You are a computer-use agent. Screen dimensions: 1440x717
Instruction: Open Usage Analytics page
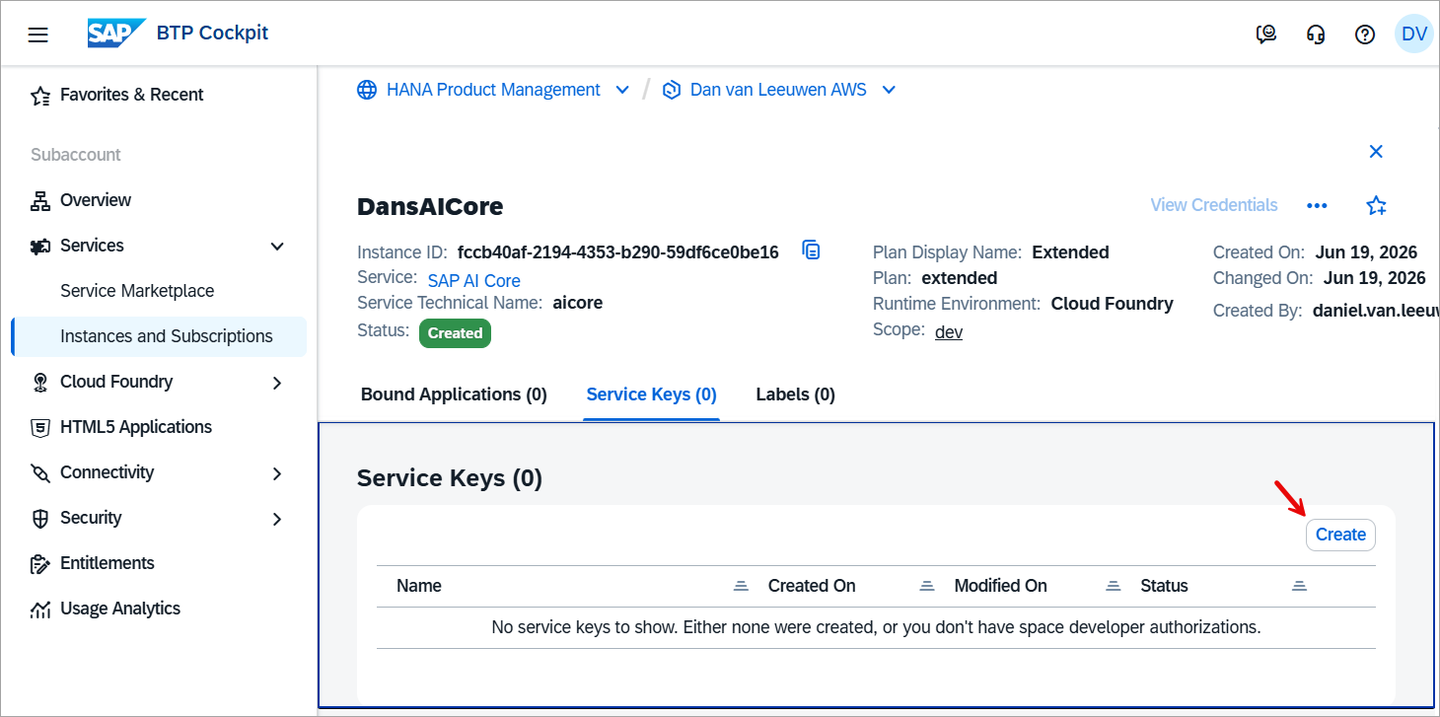(120, 608)
